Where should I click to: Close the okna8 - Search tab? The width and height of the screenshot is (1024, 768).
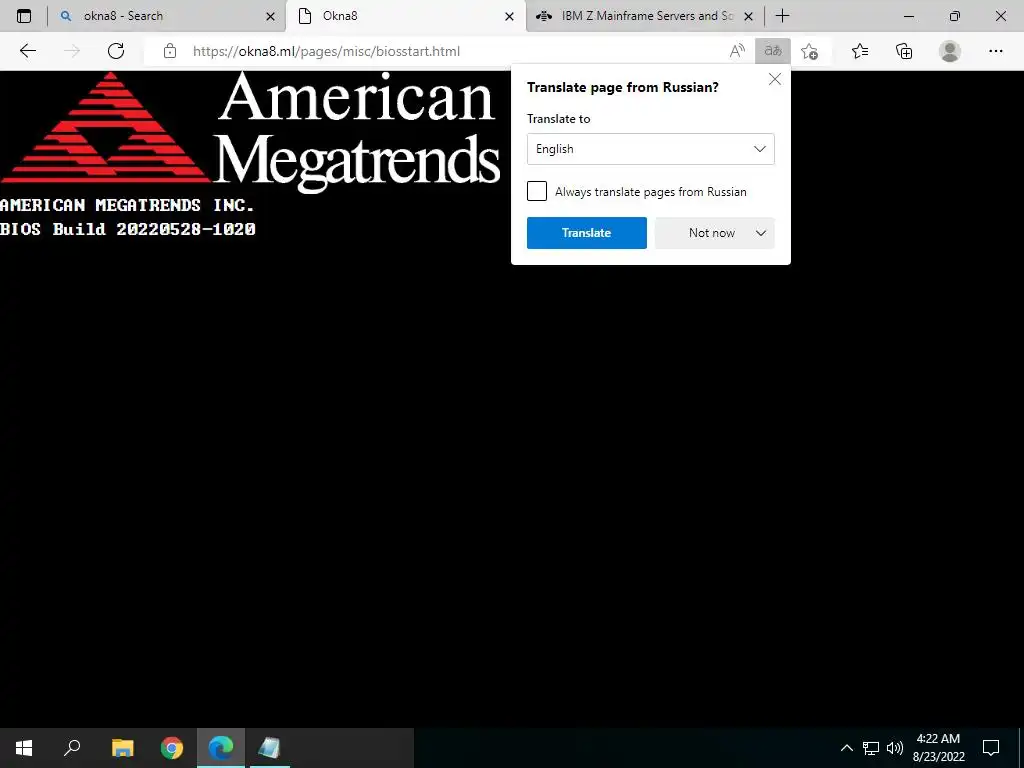[270, 17]
